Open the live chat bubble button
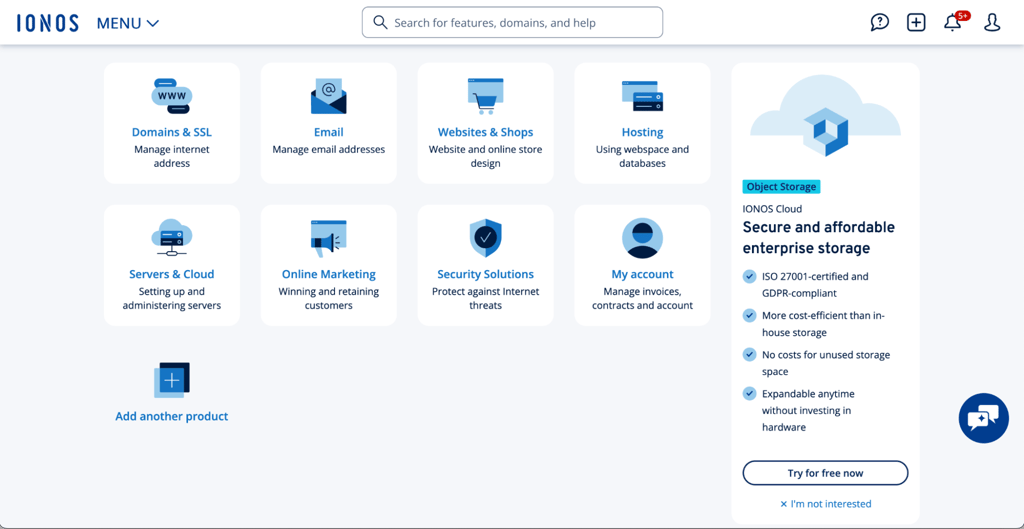 (984, 418)
